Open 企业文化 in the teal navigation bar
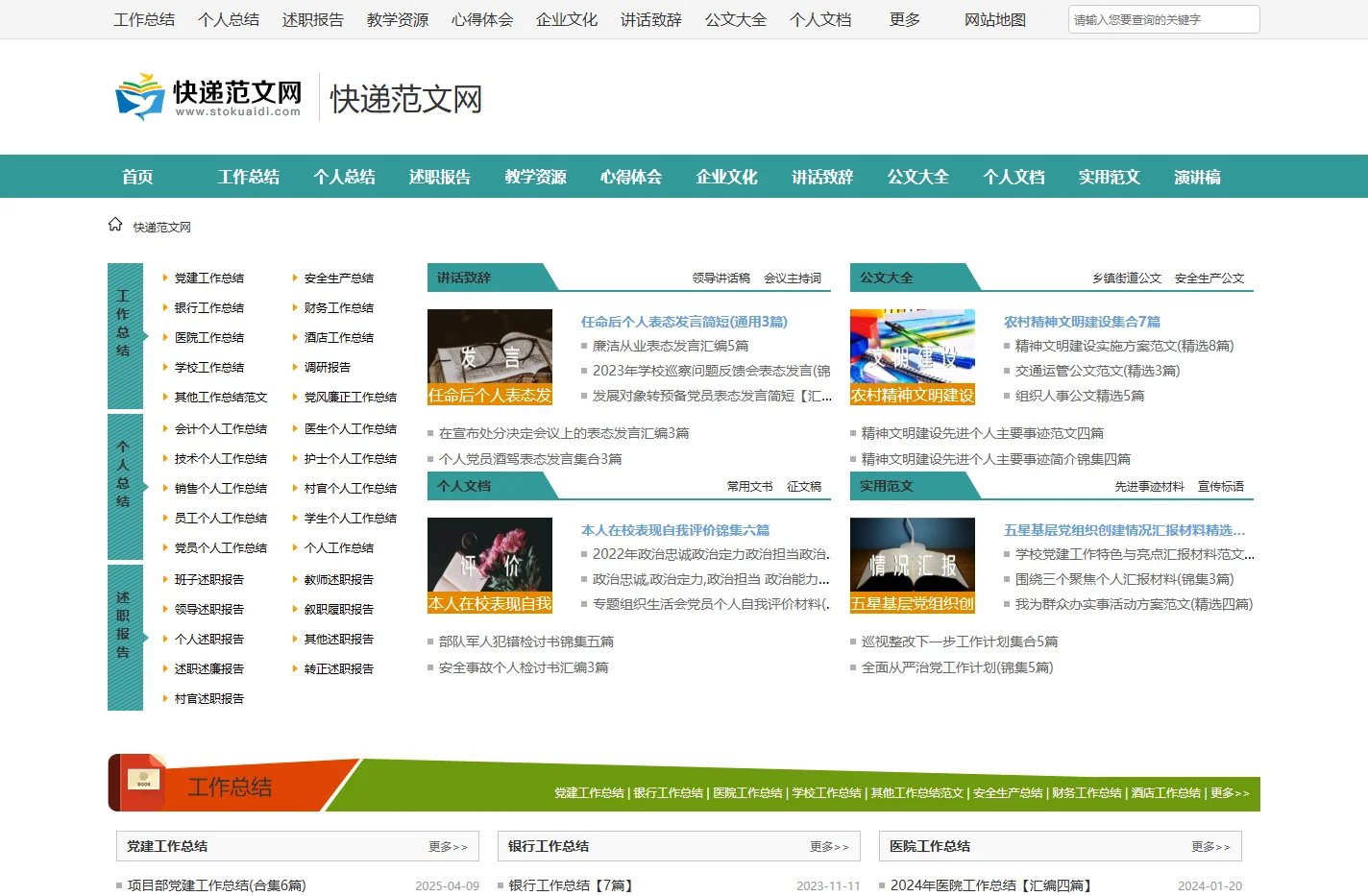1368x896 pixels. (x=726, y=177)
